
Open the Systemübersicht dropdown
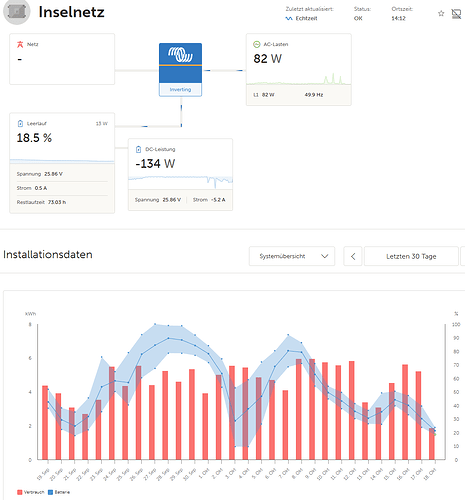pos(292,256)
